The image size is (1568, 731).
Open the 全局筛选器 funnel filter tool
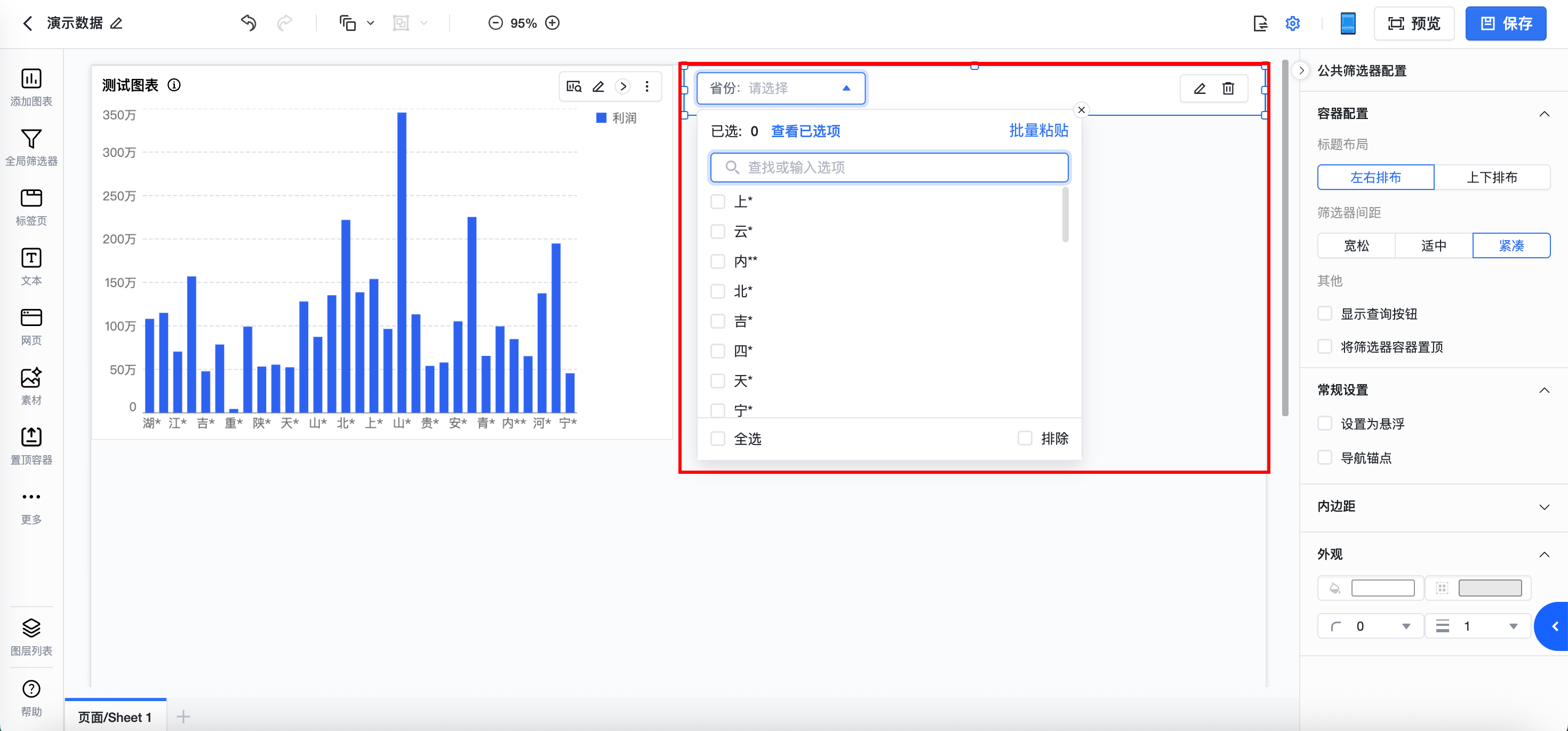point(31,139)
